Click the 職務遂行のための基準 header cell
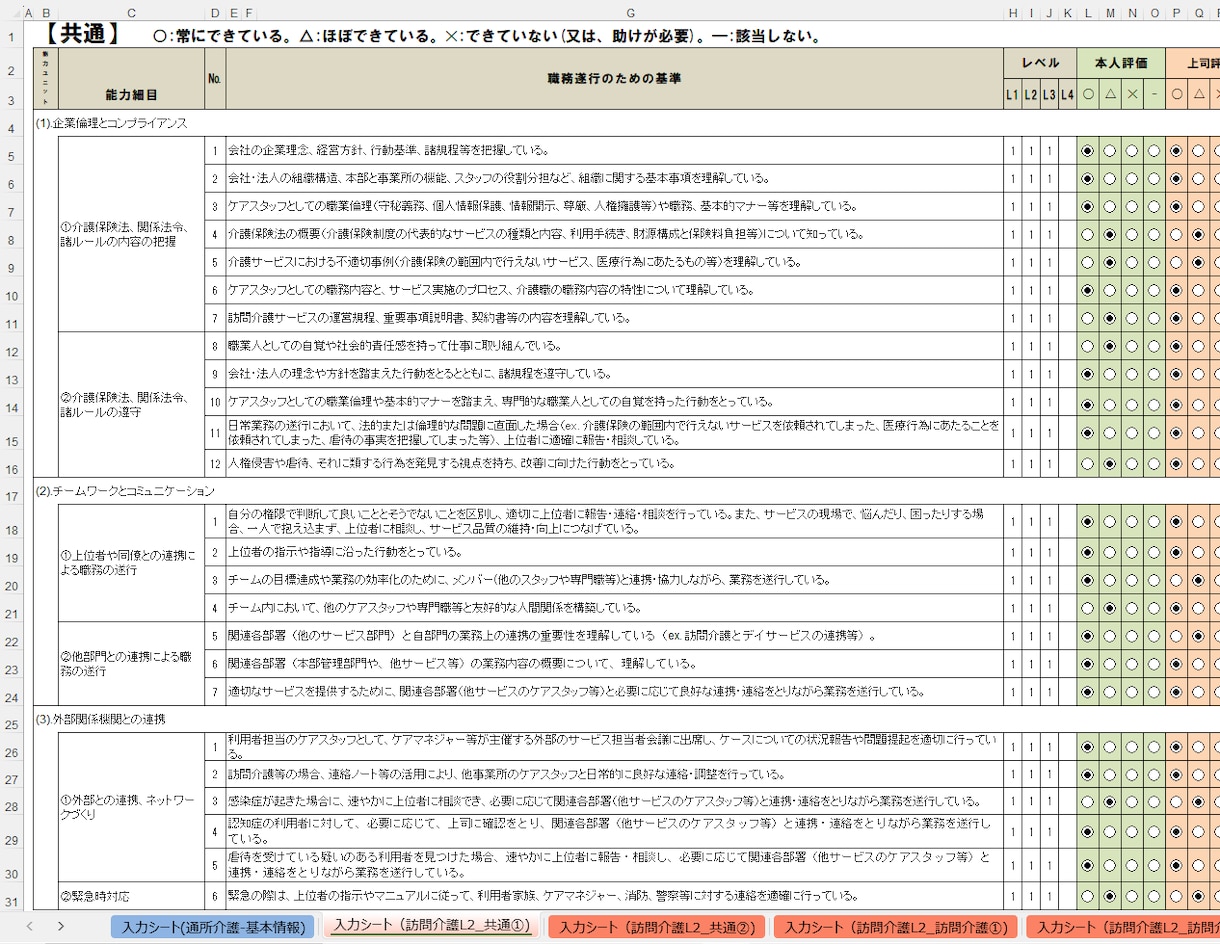Screen dimensions: 1220x944 pyautogui.click(x=615, y=78)
